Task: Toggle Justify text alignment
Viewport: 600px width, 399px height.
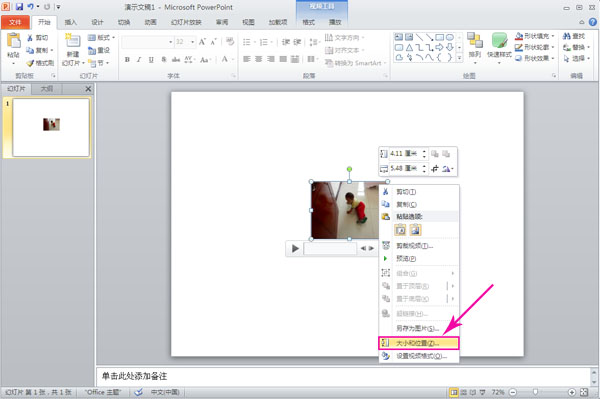Action: 283,59
